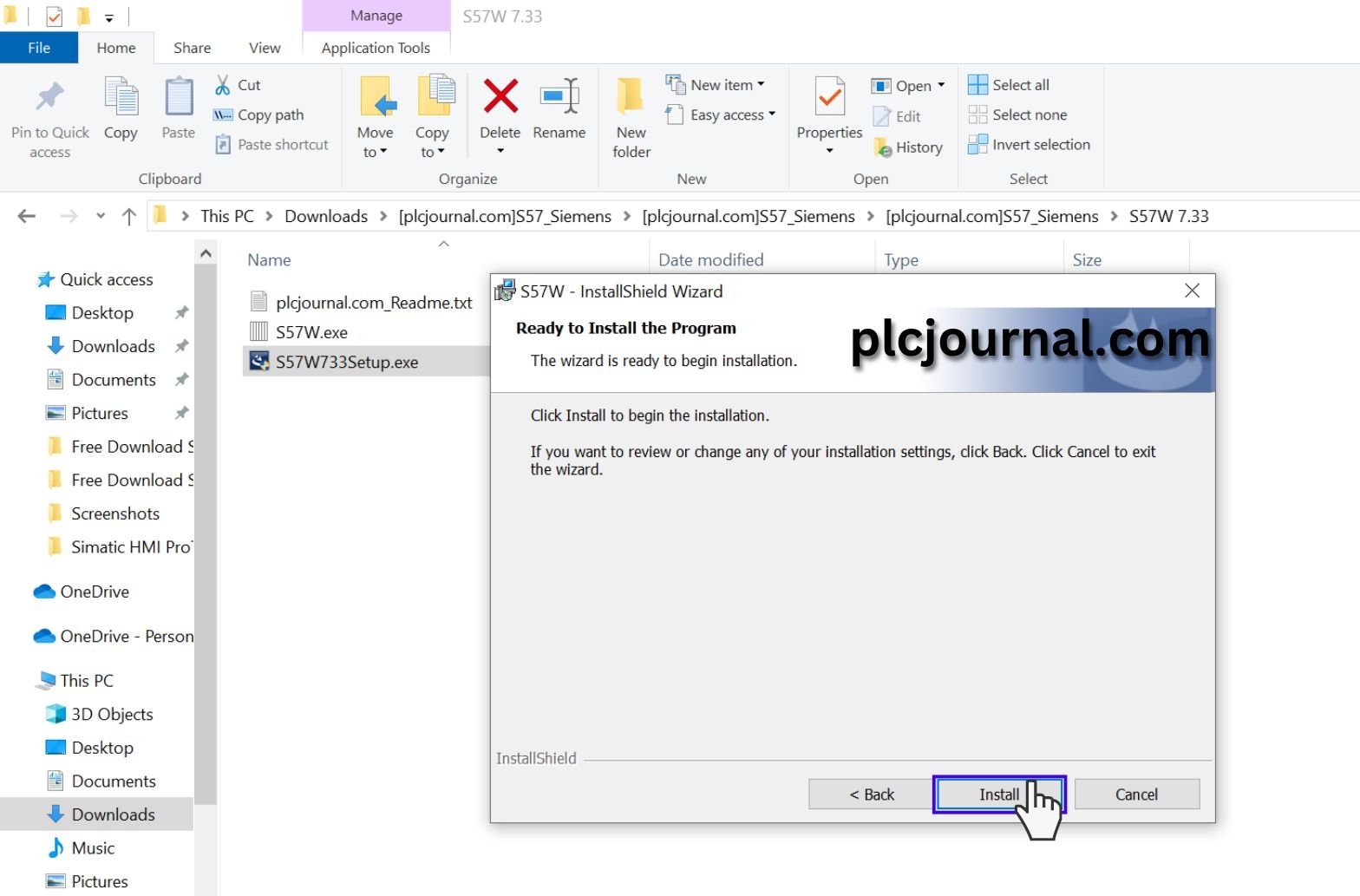Open Quick access in sidebar
The height and width of the screenshot is (896, 1360).
tap(106, 279)
